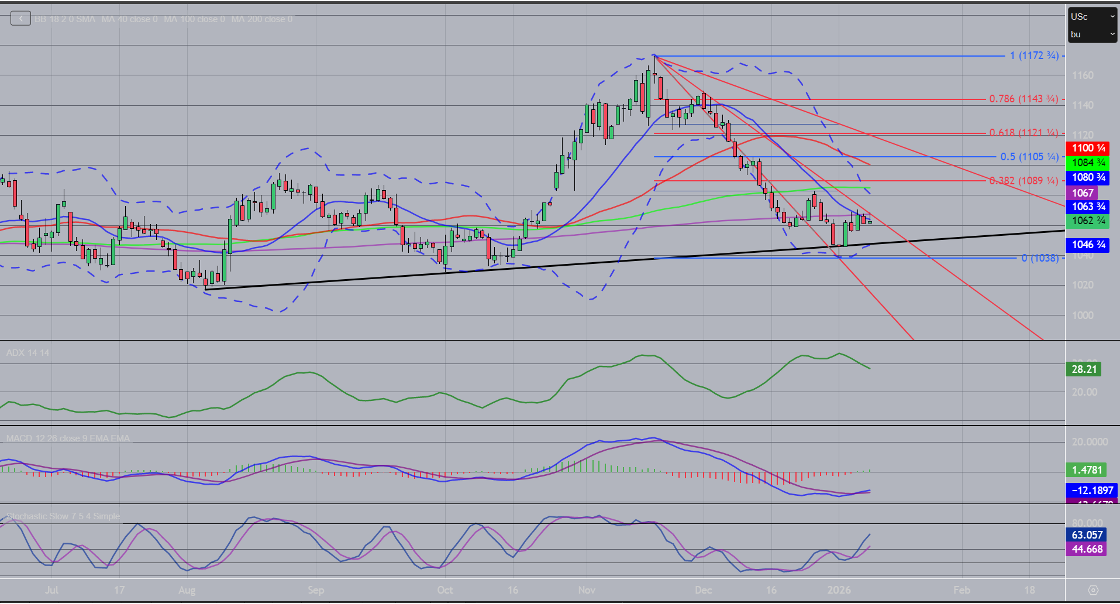Click the Stochastic Slow indicator title
Viewport: 1120px width, 604px height.
click(x=63, y=516)
